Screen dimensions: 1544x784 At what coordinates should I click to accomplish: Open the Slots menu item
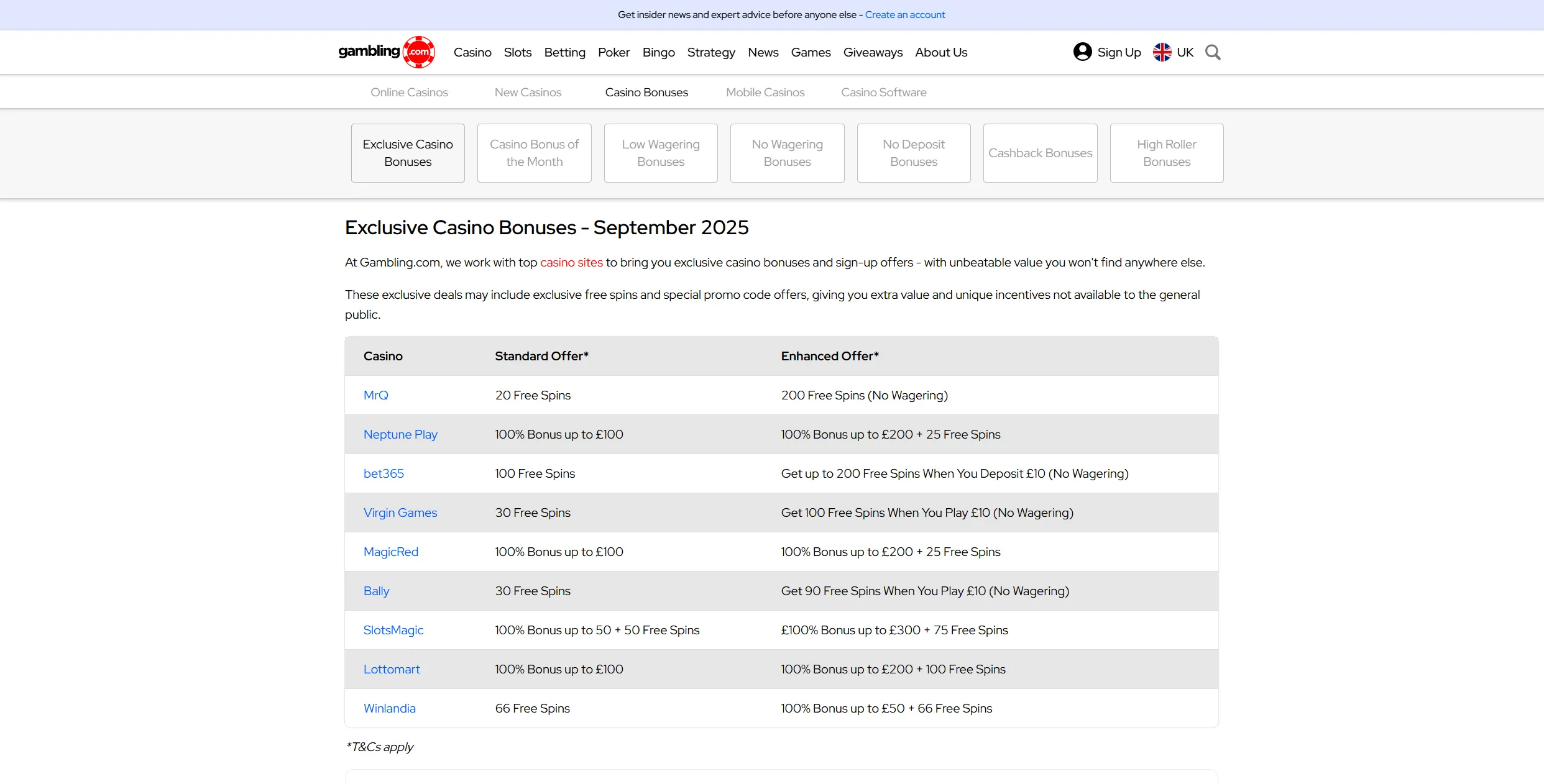coord(518,52)
